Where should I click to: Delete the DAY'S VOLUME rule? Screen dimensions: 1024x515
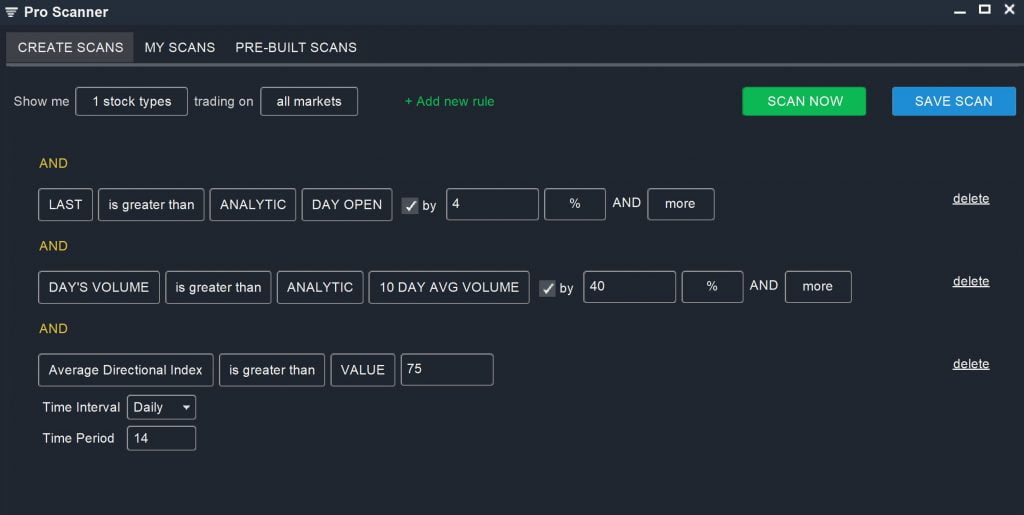point(970,281)
